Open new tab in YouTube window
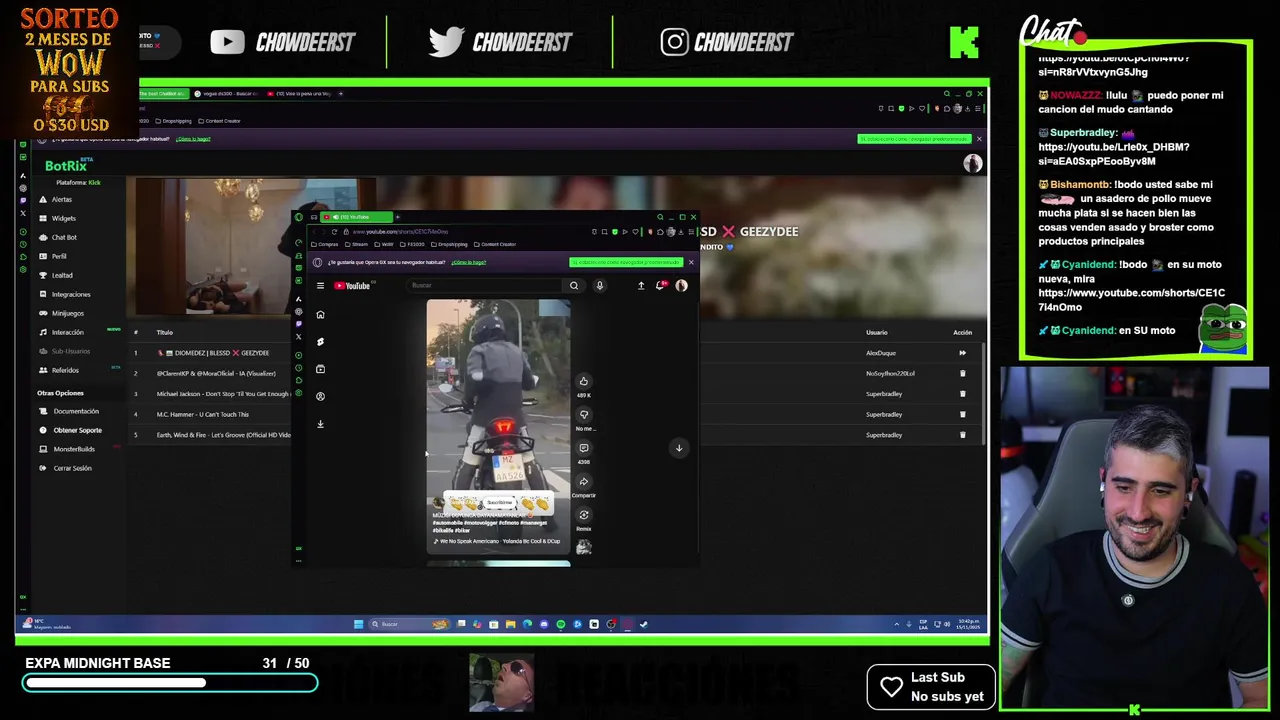 398,217
